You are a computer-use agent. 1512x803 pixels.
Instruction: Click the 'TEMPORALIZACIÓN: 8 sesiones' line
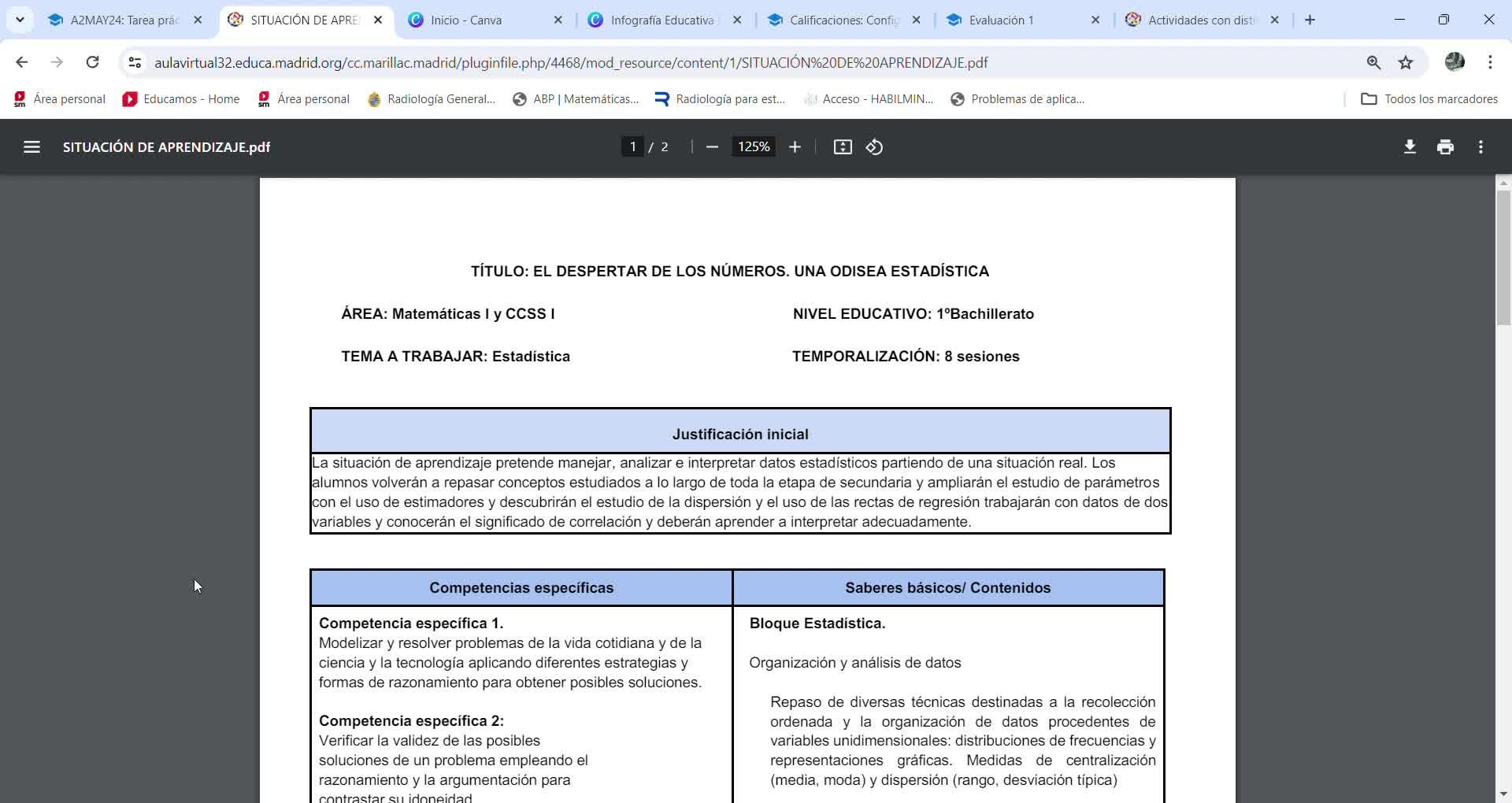tap(906, 357)
